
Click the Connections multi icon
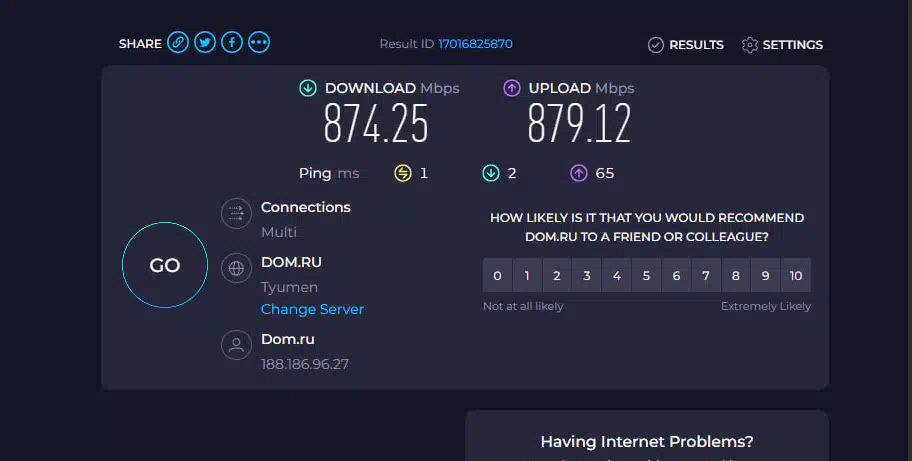point(236,213)
